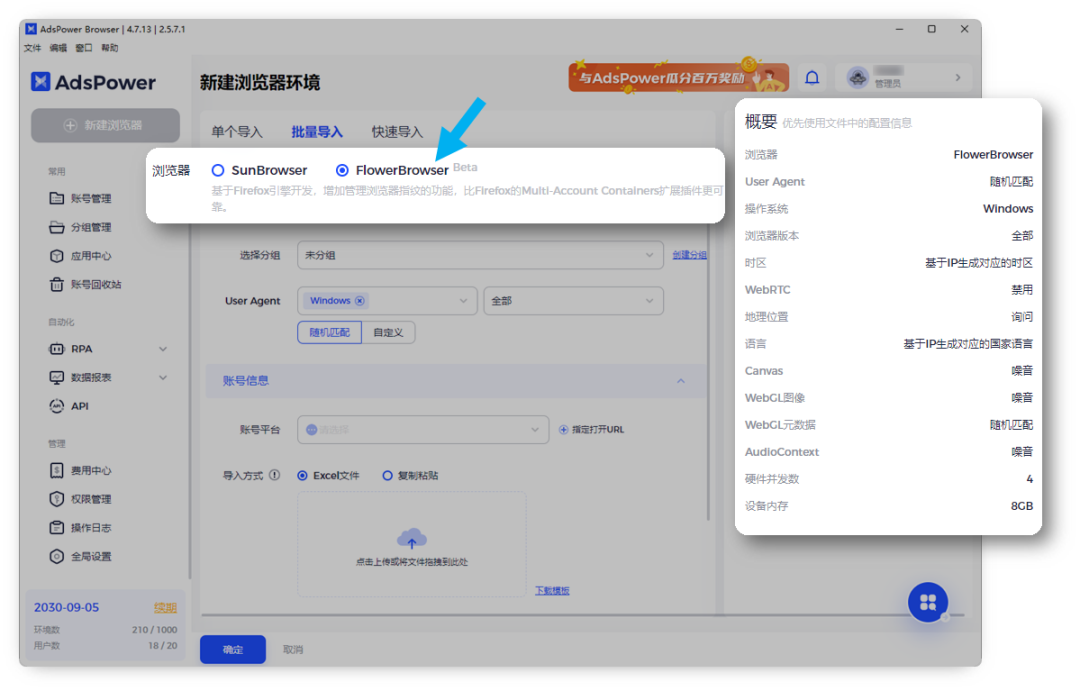Open the 帮助 menu

point(110,48)
